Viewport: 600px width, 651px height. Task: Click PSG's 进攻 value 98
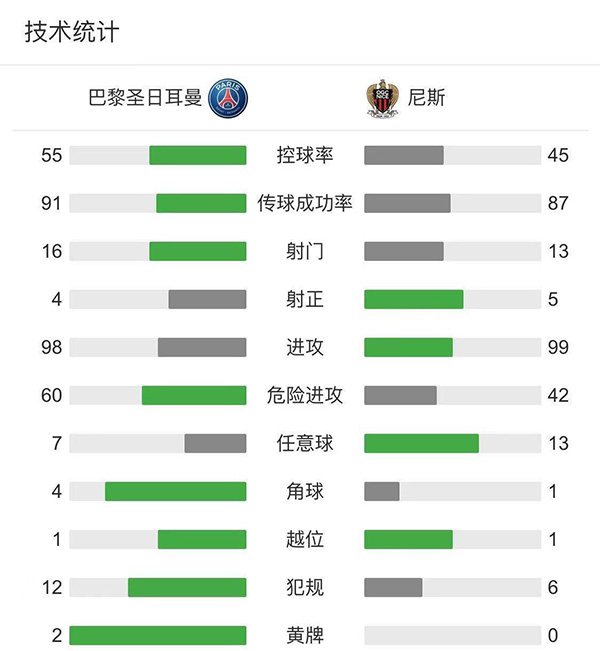pyautogui.click(x=52, y=347)
